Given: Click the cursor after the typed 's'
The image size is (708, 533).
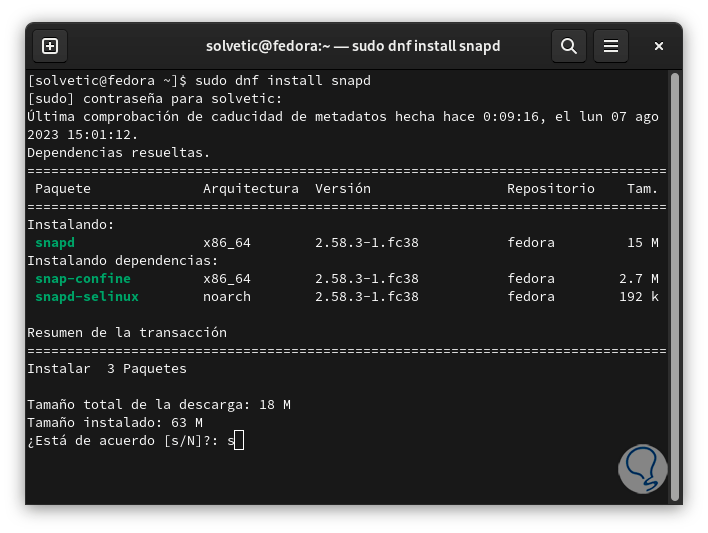Looking at the screenshot, I should (239, 441).
